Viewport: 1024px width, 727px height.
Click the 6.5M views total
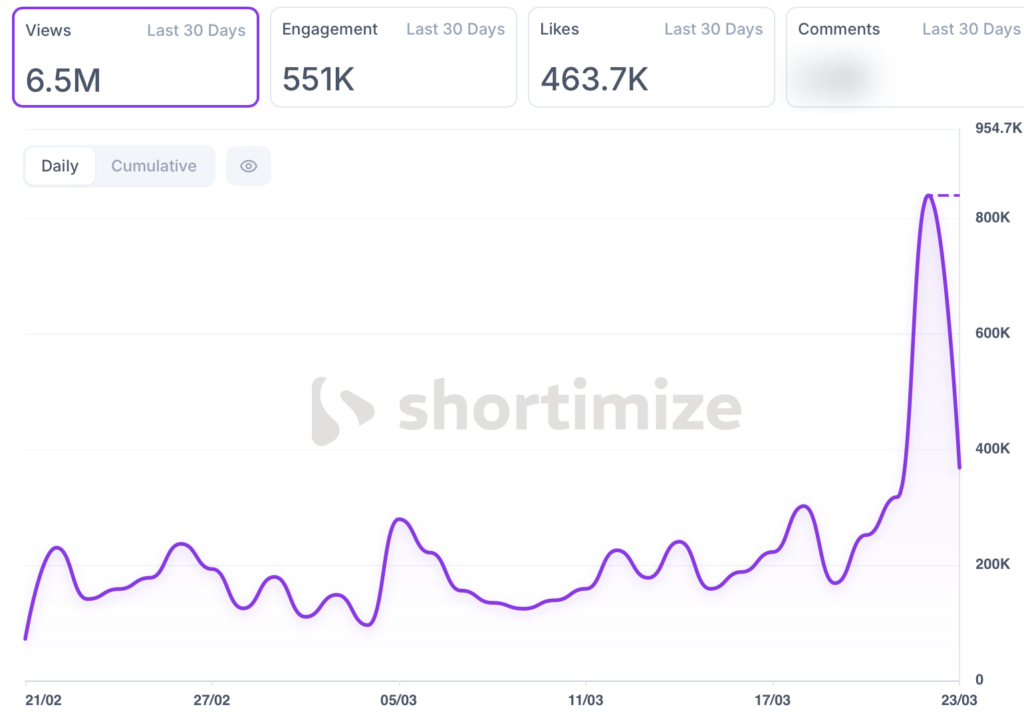tap(63, 80)
